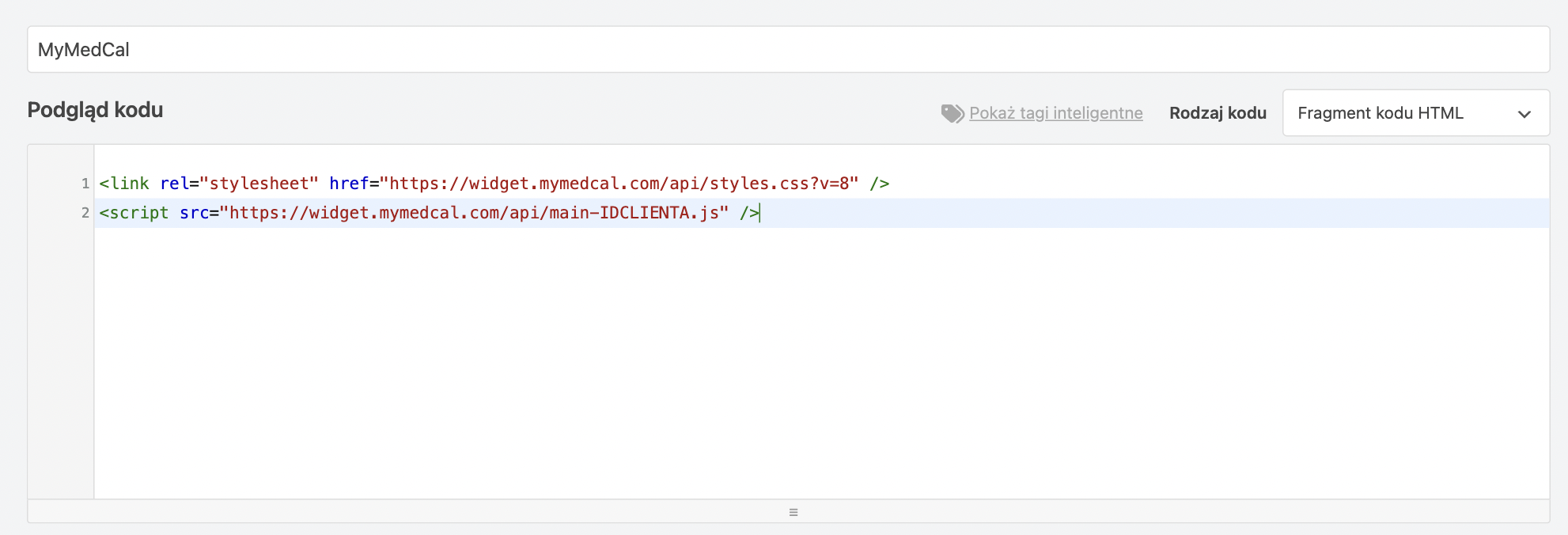
Task: Open the Pokaż tagi inteligentne link
Action: point(1055,113)
